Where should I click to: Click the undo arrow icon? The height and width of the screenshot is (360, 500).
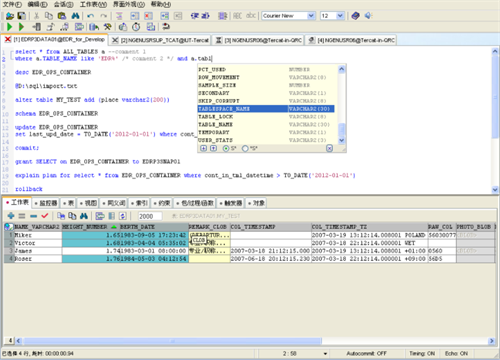[90, 16]
